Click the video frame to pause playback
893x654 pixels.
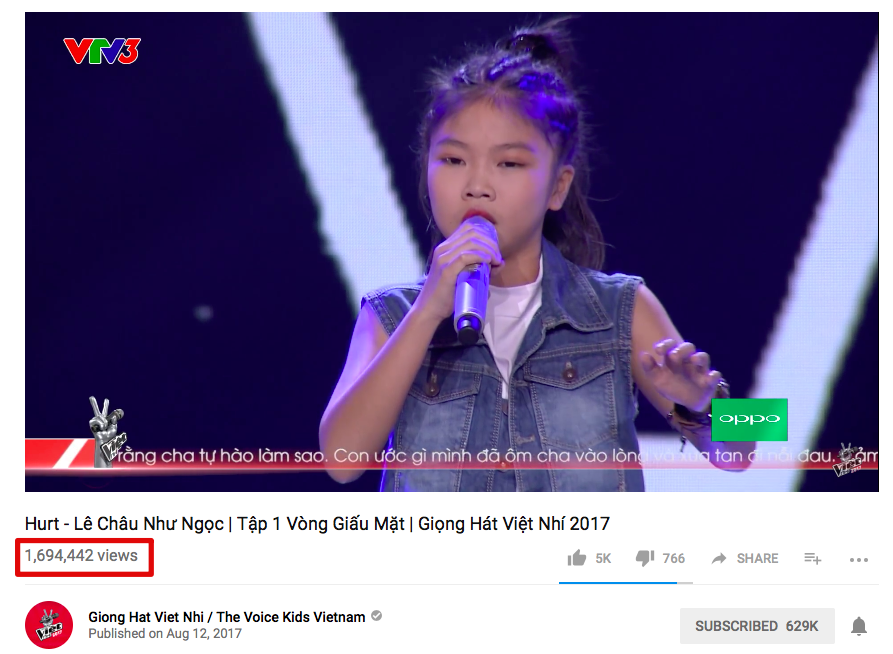click(452, 252)
